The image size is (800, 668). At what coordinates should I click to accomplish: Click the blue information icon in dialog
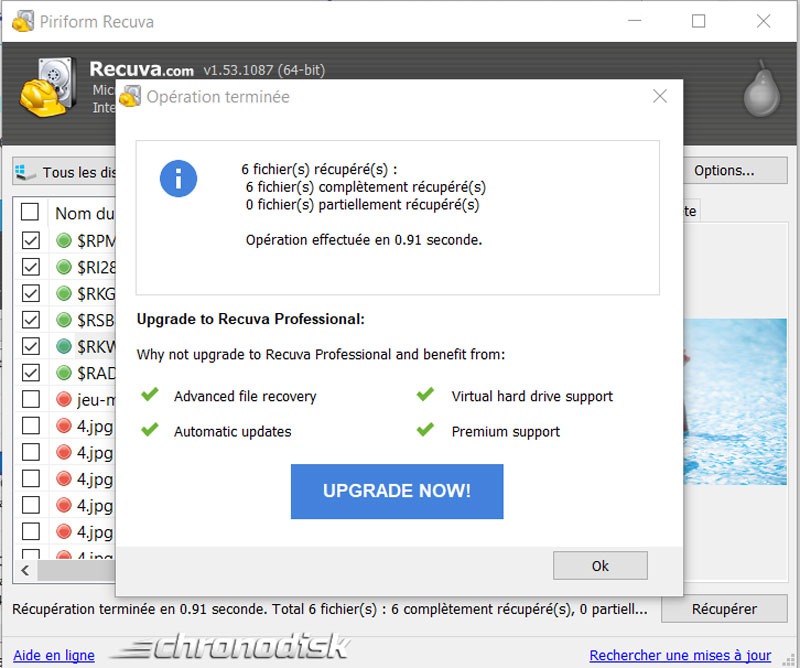pyautogui.click(x=179, y=179)
